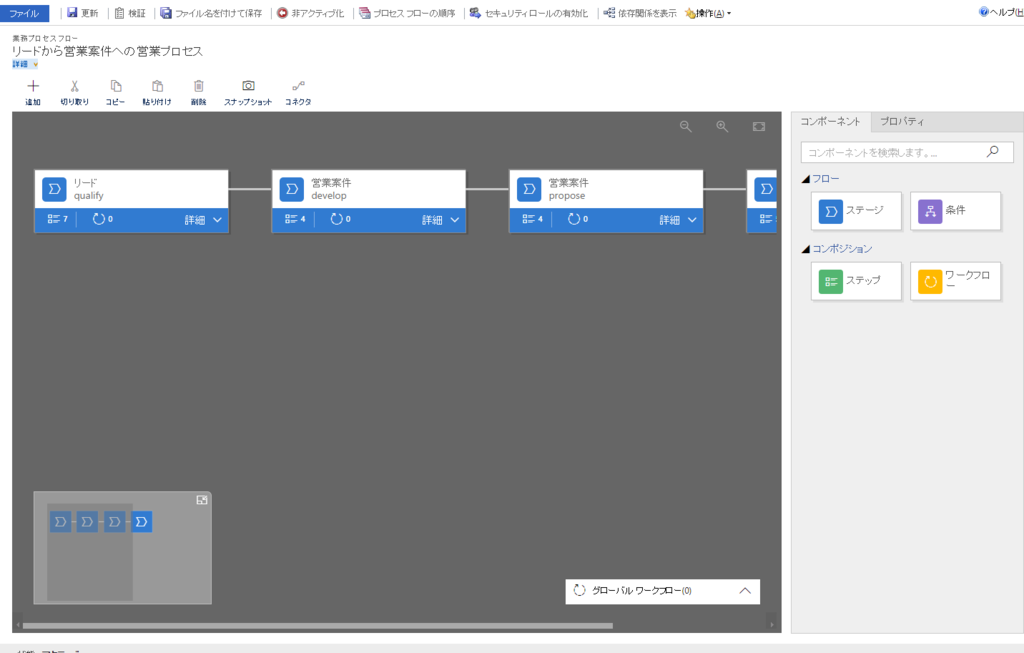Expand 詳細 on the リード qualify stage
1024x653 pixels.
[x=204, y=220]
